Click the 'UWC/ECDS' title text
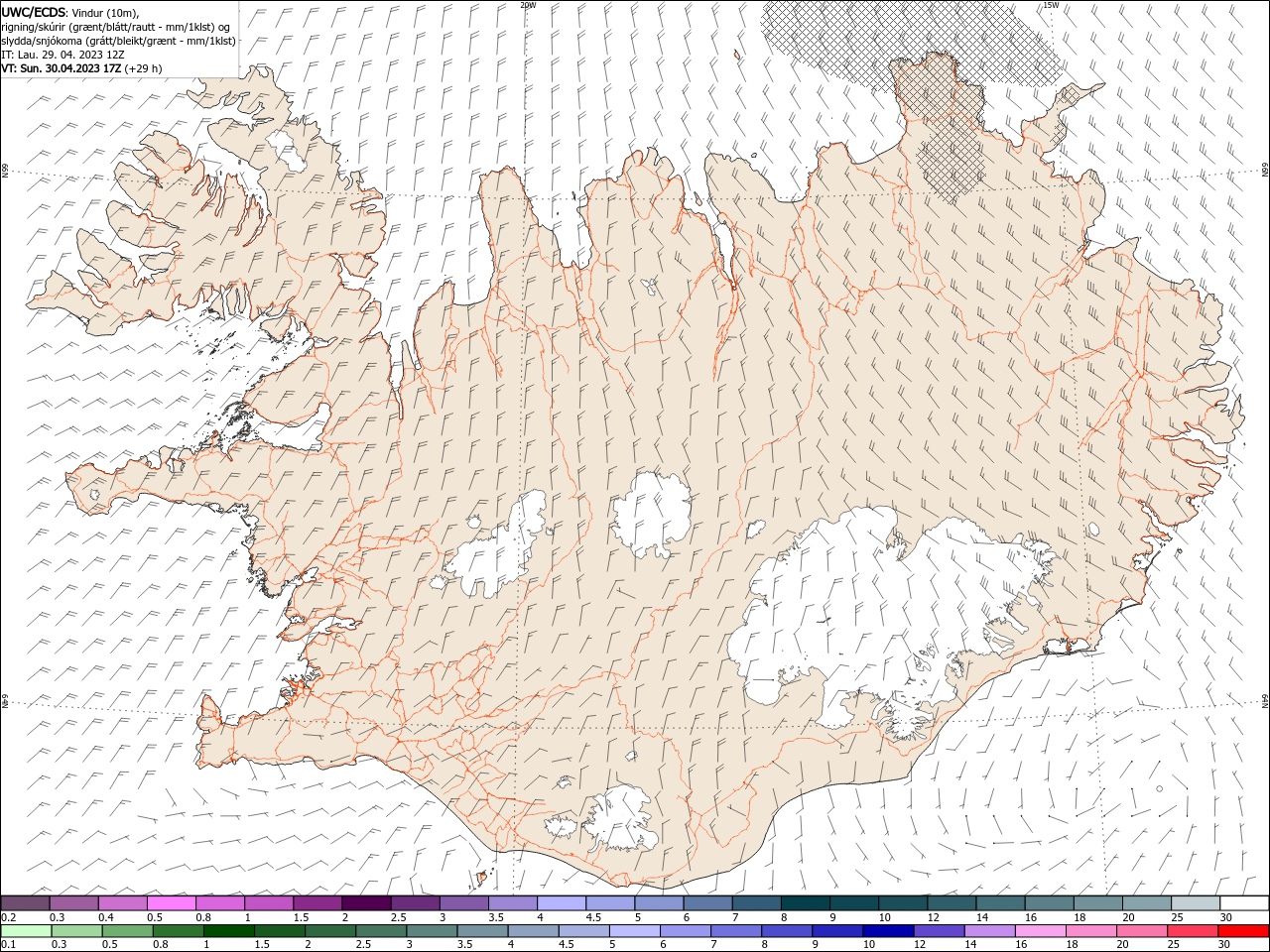Viewport: 1270px width, 952px height. pos(34,12)
